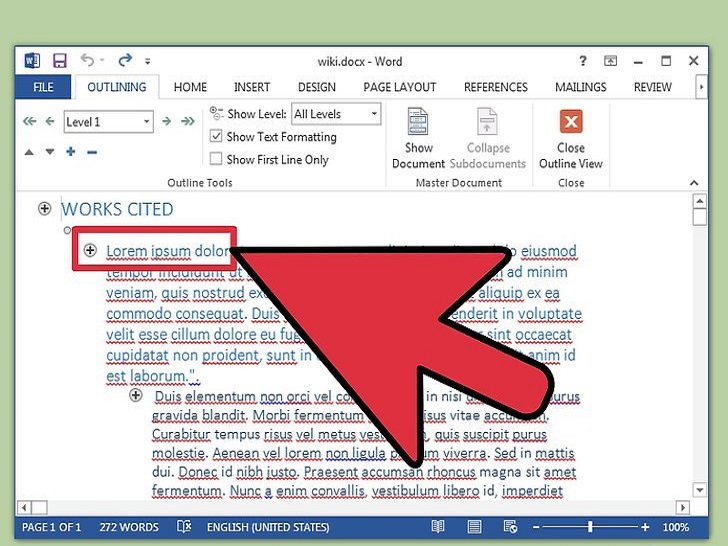Expand the WORKS CITED heading plus symbol
728x546 pixels.
[x=44, y=209]
